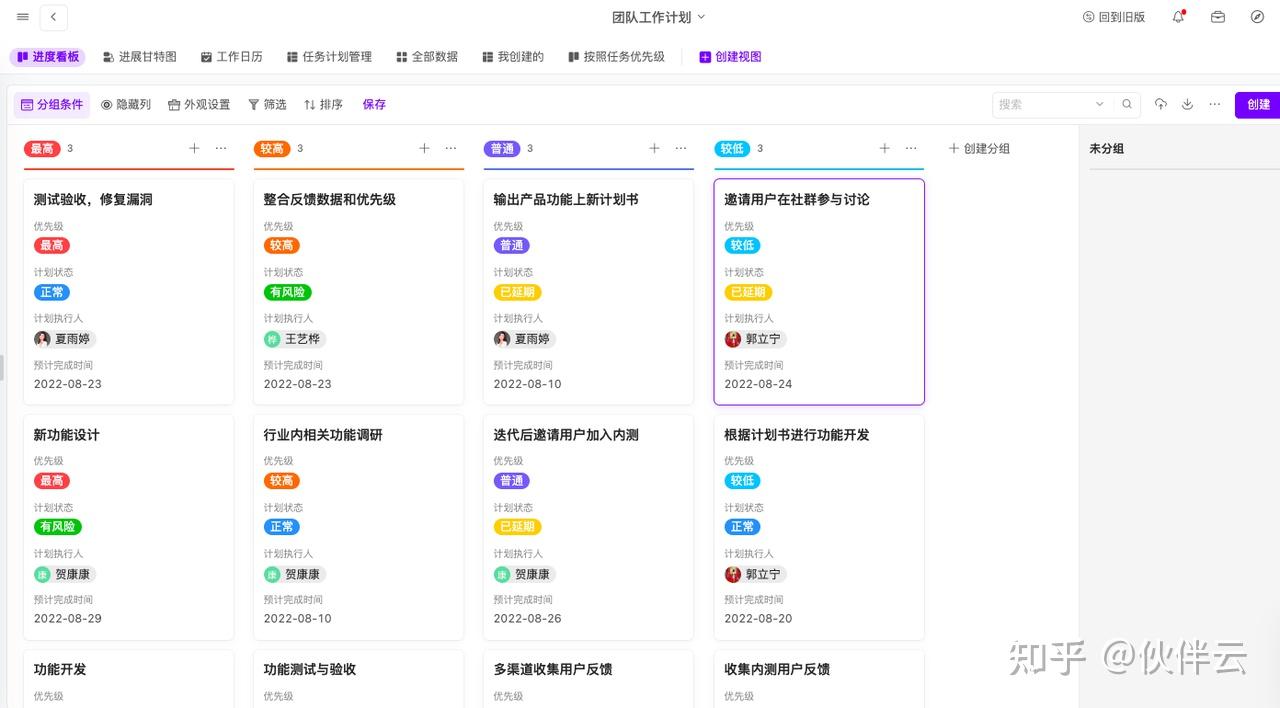Click the upload icon in toolbar
The height and width of the screenshot is (708, 1280).
(1160, 104)
